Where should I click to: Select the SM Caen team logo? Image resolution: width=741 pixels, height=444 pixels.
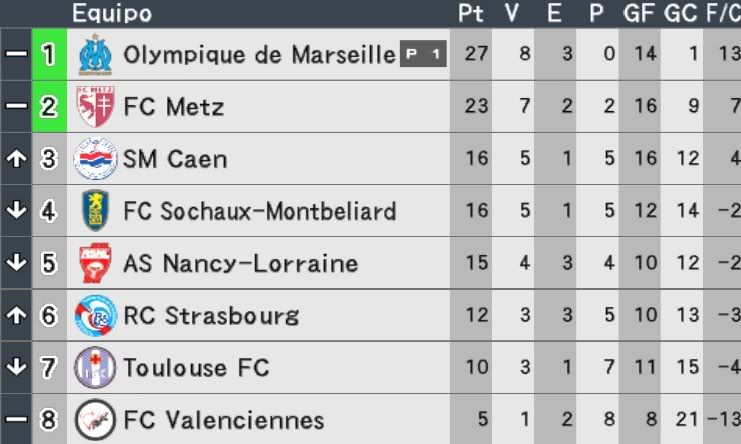pos(95,159)
